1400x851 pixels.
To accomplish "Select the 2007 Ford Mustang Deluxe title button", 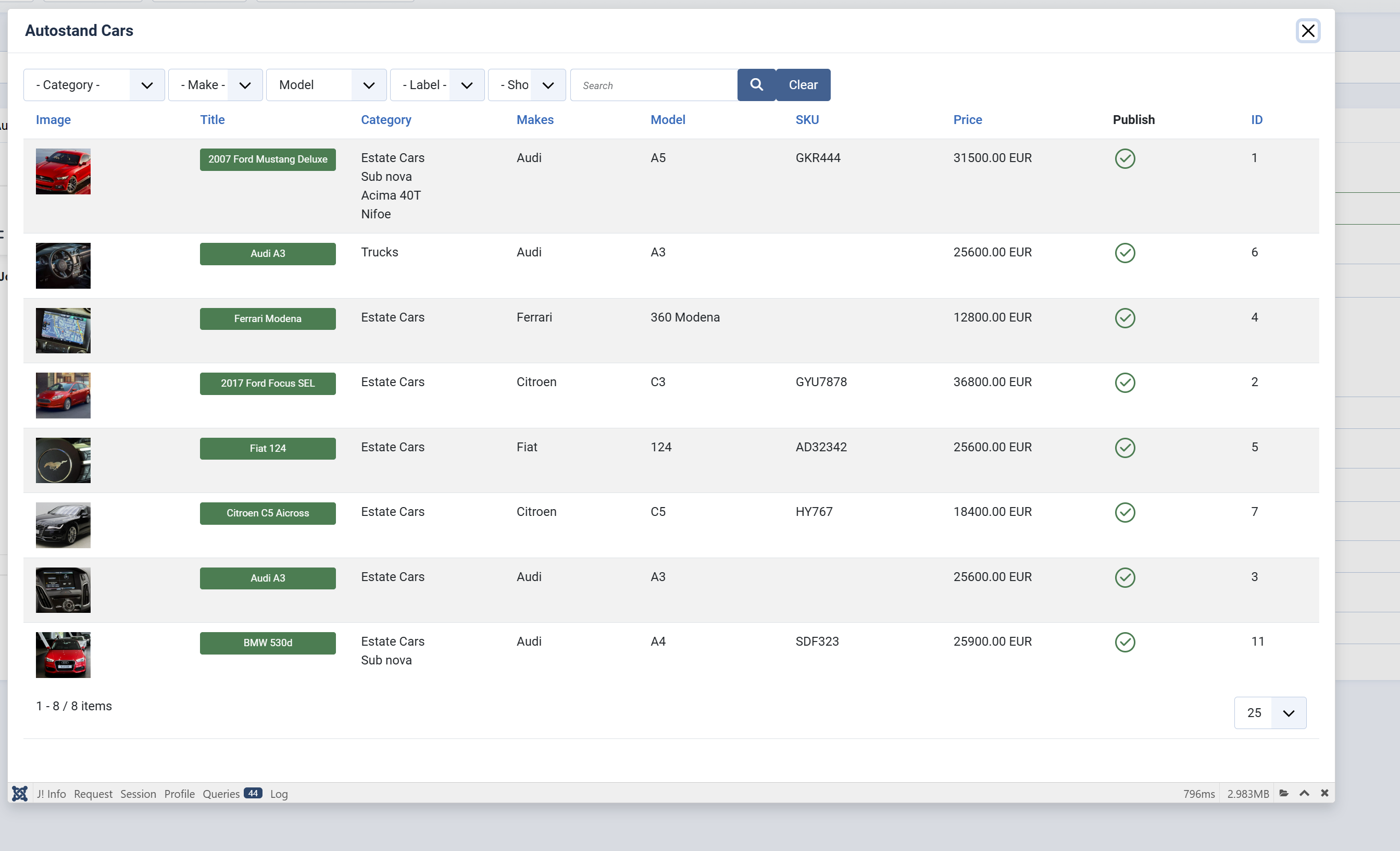I will pos(268,159).
